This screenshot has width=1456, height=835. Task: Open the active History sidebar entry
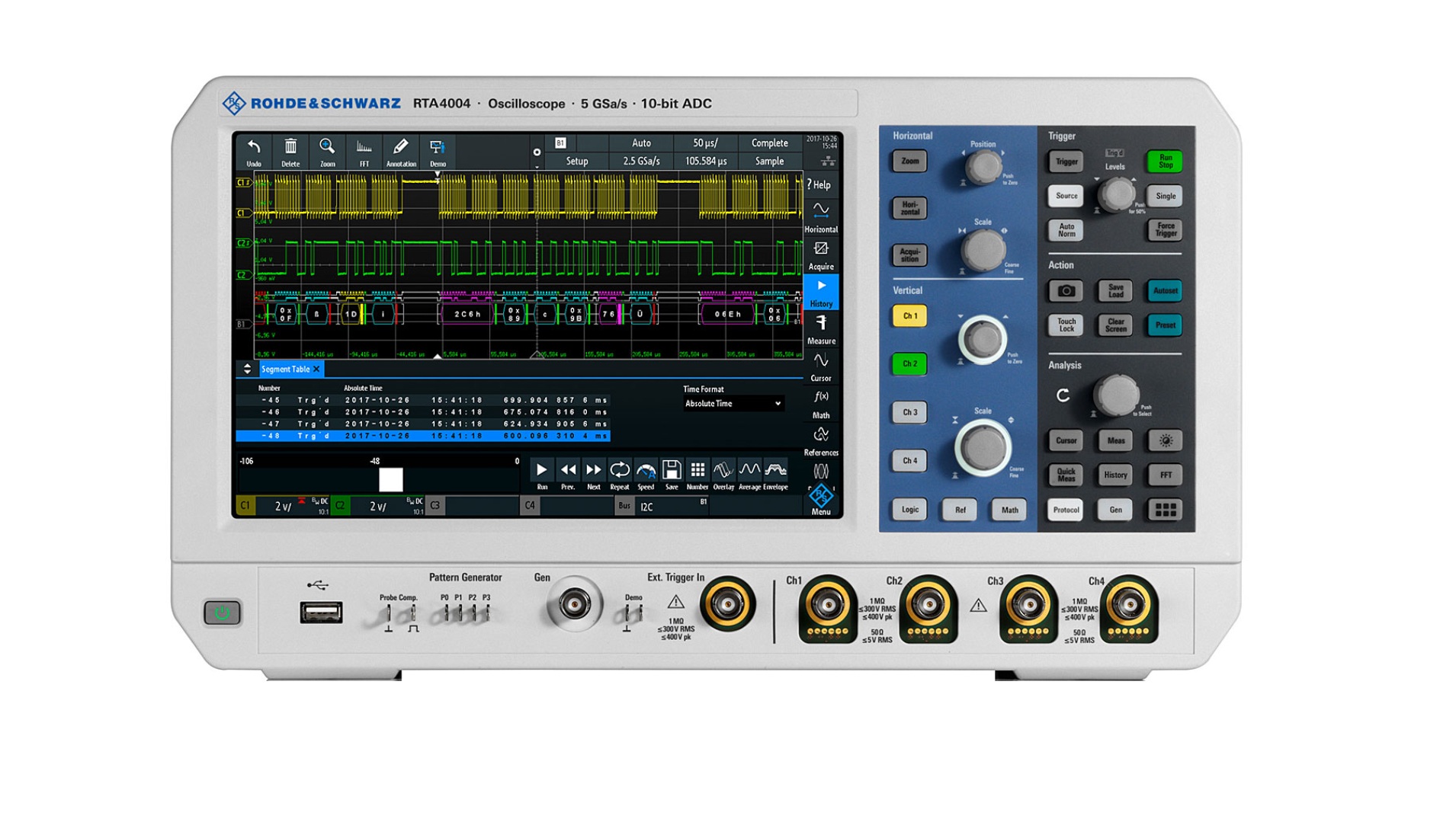(x=821, y=293)
